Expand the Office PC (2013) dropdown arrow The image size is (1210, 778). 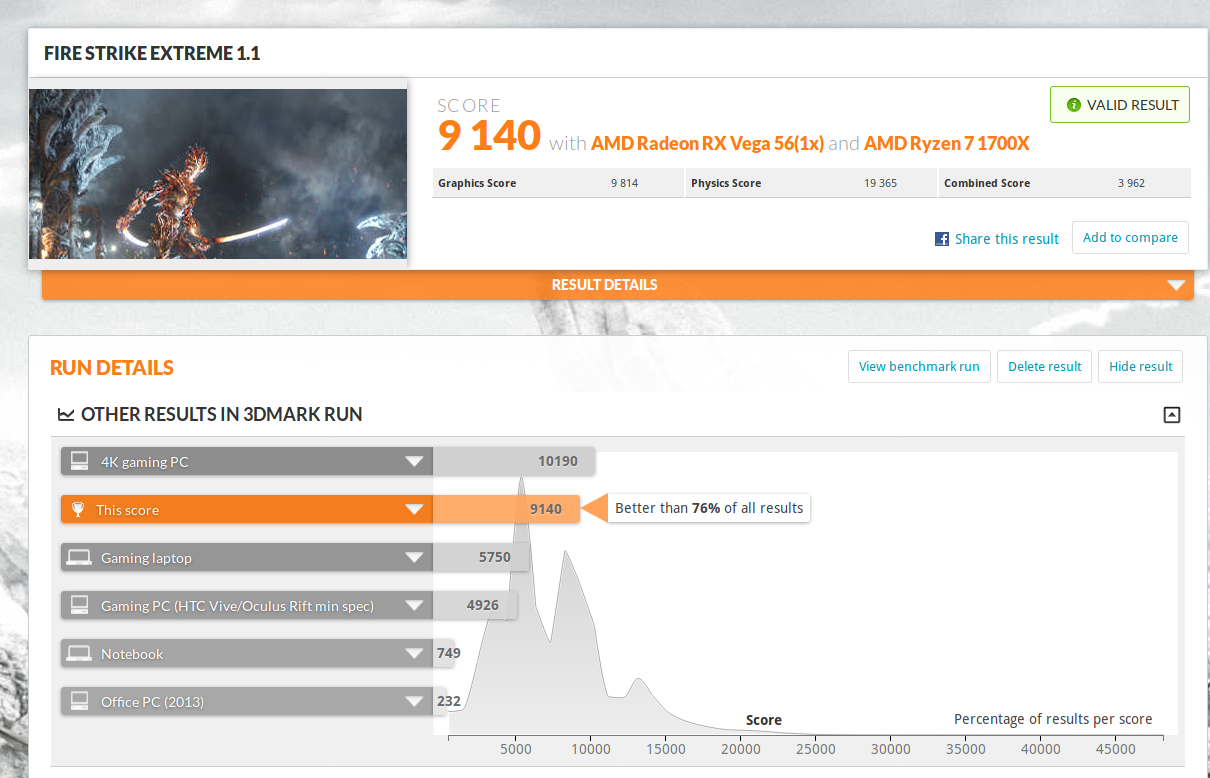click(414, 702)
